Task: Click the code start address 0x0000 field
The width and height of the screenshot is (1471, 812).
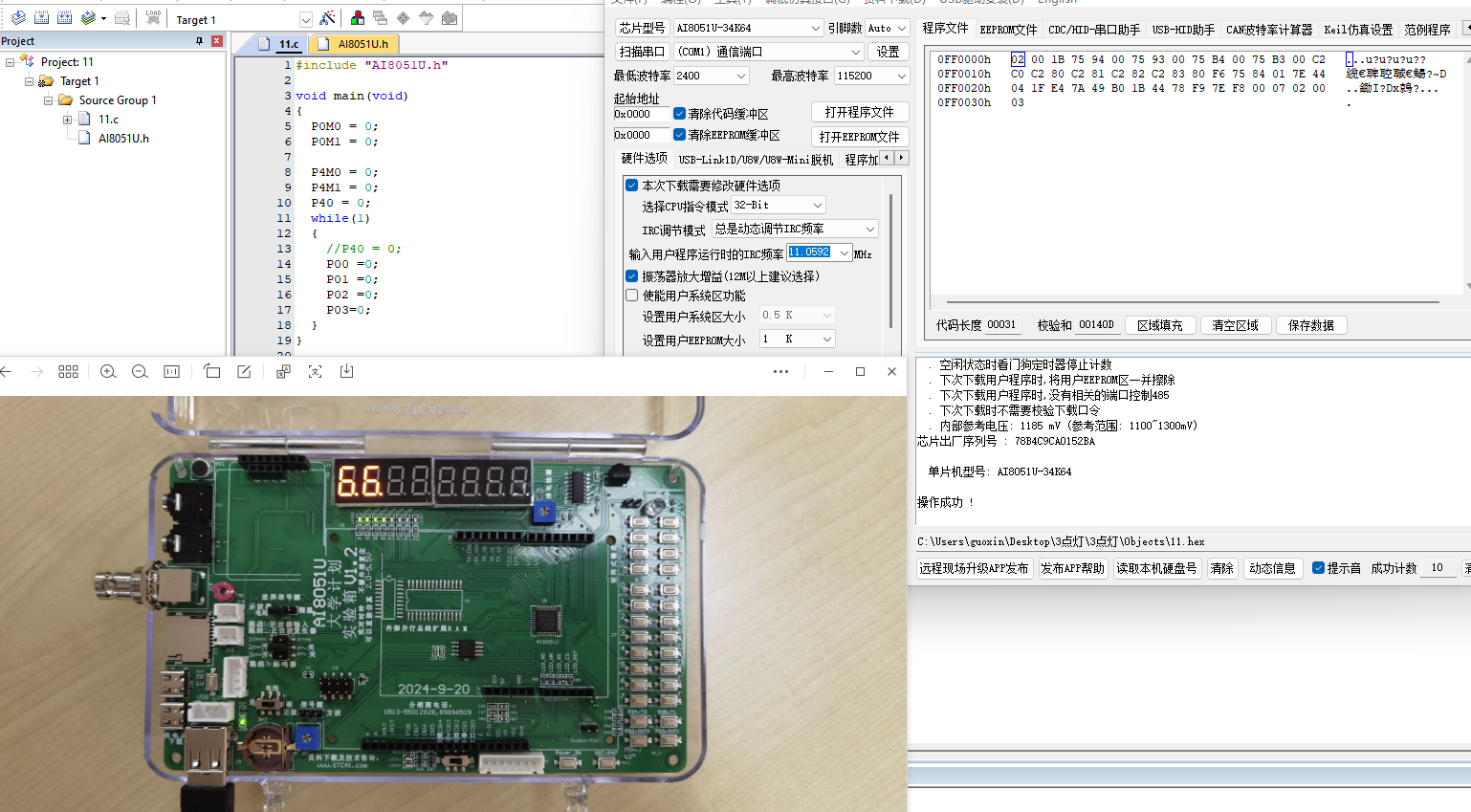Action: click(641, 114)
